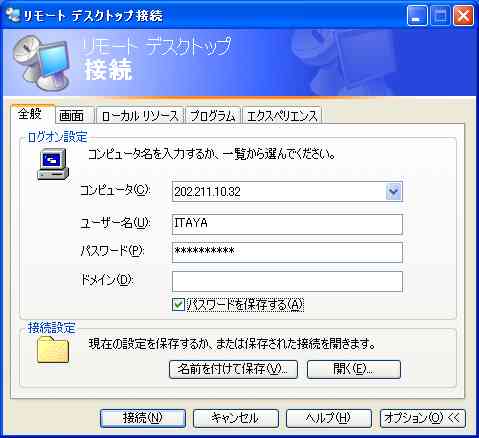Click the yellow folder connection settings icon
Image resolution: width=479 pixels, height=438 pixels.
coord(53,350)
